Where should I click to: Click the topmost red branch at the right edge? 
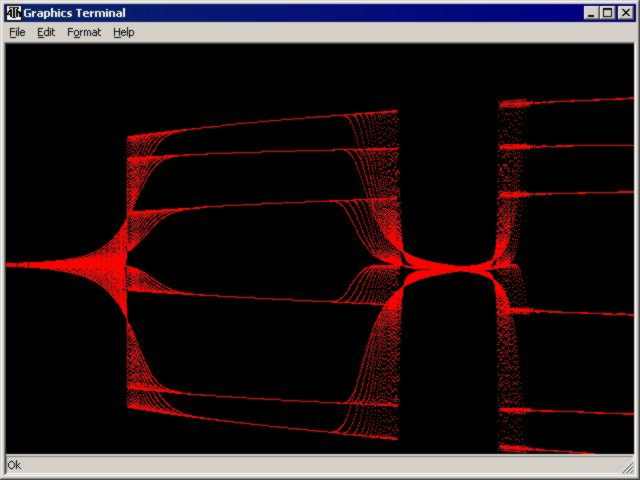tap(600, 100)
